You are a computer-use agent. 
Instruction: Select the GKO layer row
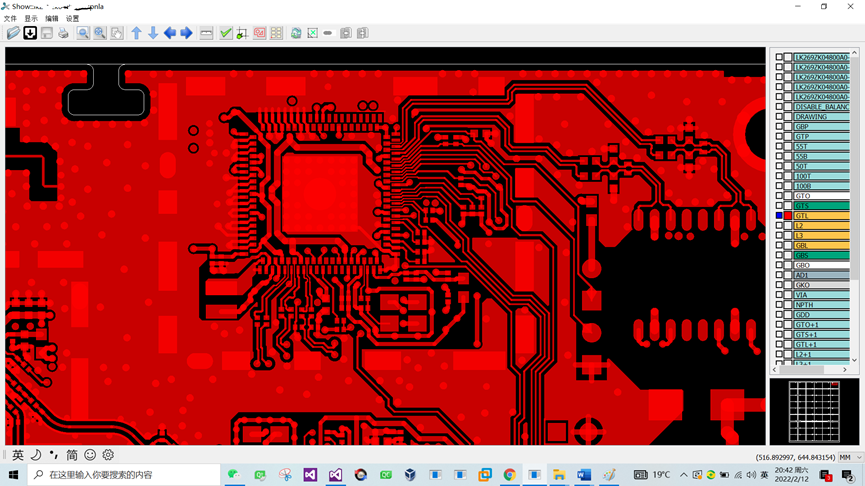[x=821, y=285]
